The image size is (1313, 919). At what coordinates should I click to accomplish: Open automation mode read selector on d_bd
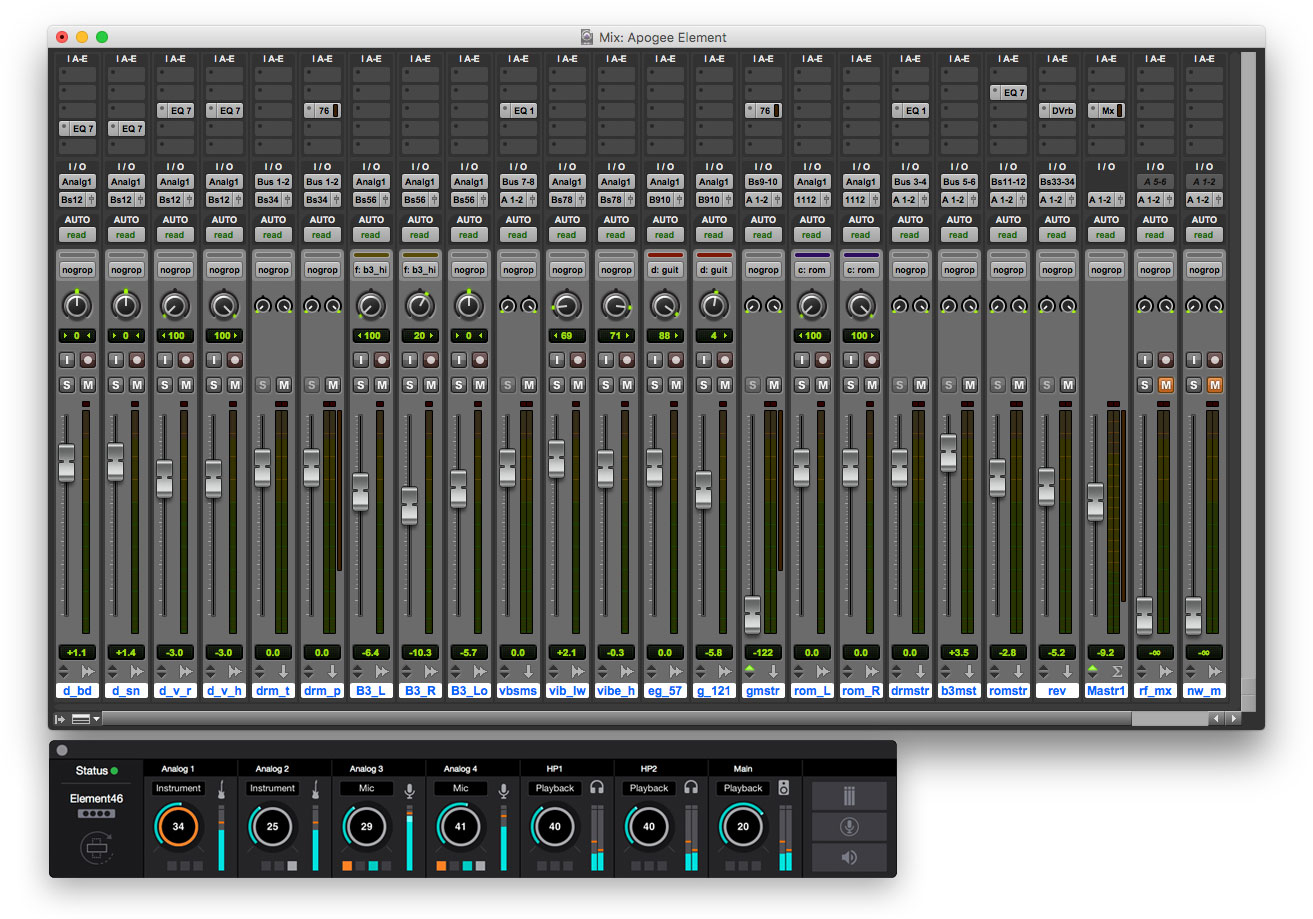tap(77, 235)
